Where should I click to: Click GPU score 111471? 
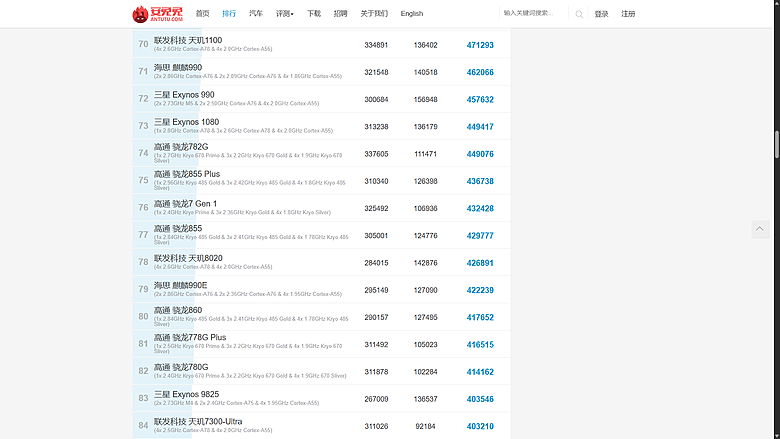pyautogui.click(x=426, y=154)
